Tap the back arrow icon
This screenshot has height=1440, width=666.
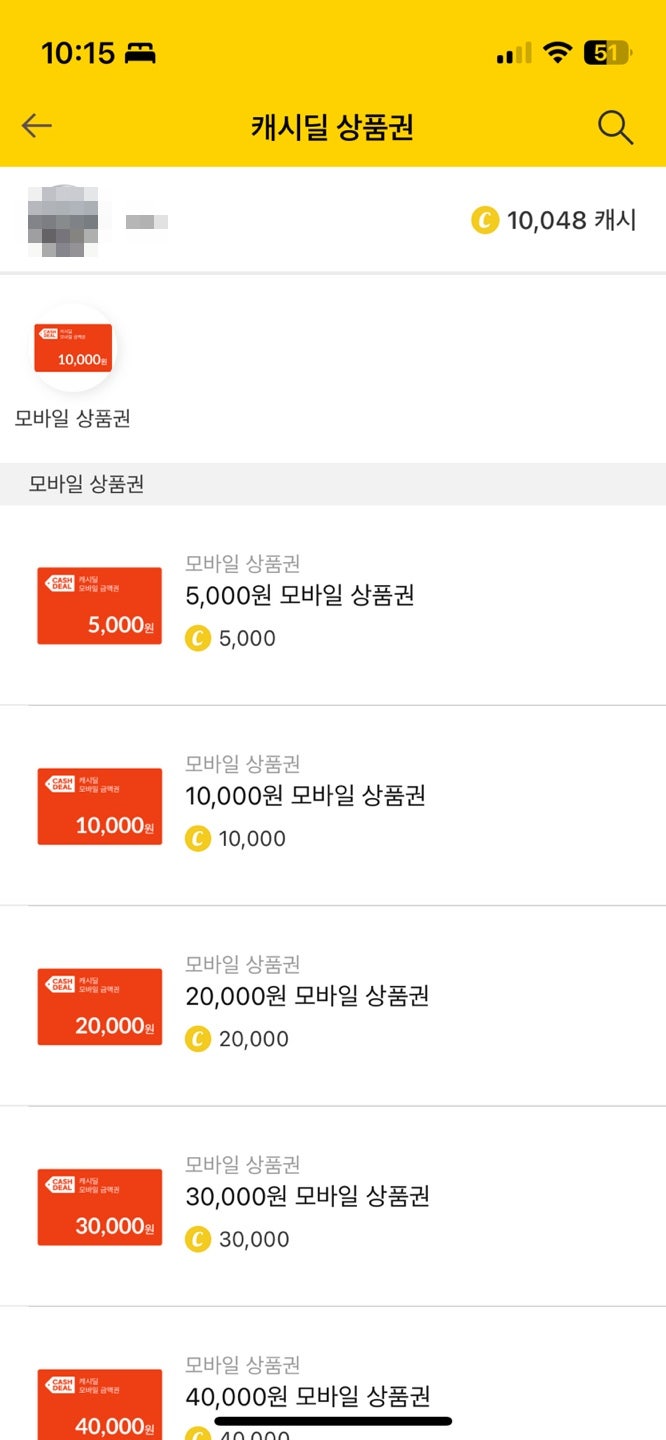coord(37,126)
